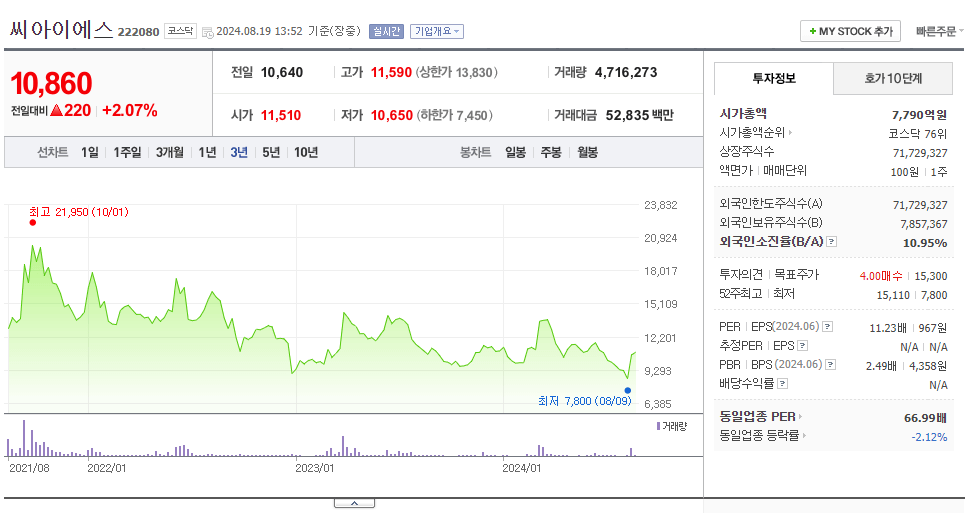Click the 시가총액 value 7,790억원
The width and height of the screenshot is (971, 513).
click(x=920, y=115)
